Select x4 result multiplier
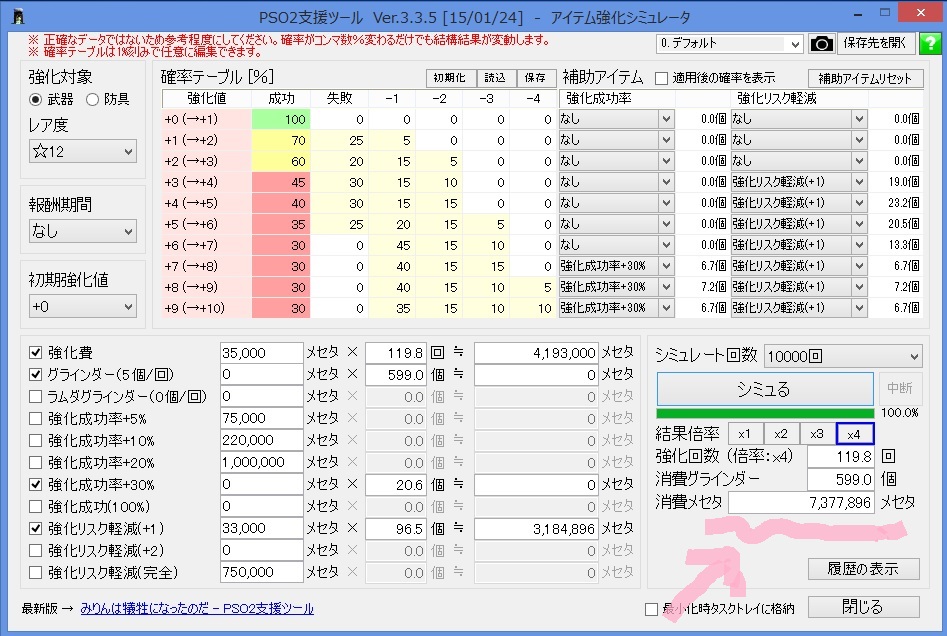Image resolution: width=947 pixels, height=636 pixels. click(x=855, y=434)
